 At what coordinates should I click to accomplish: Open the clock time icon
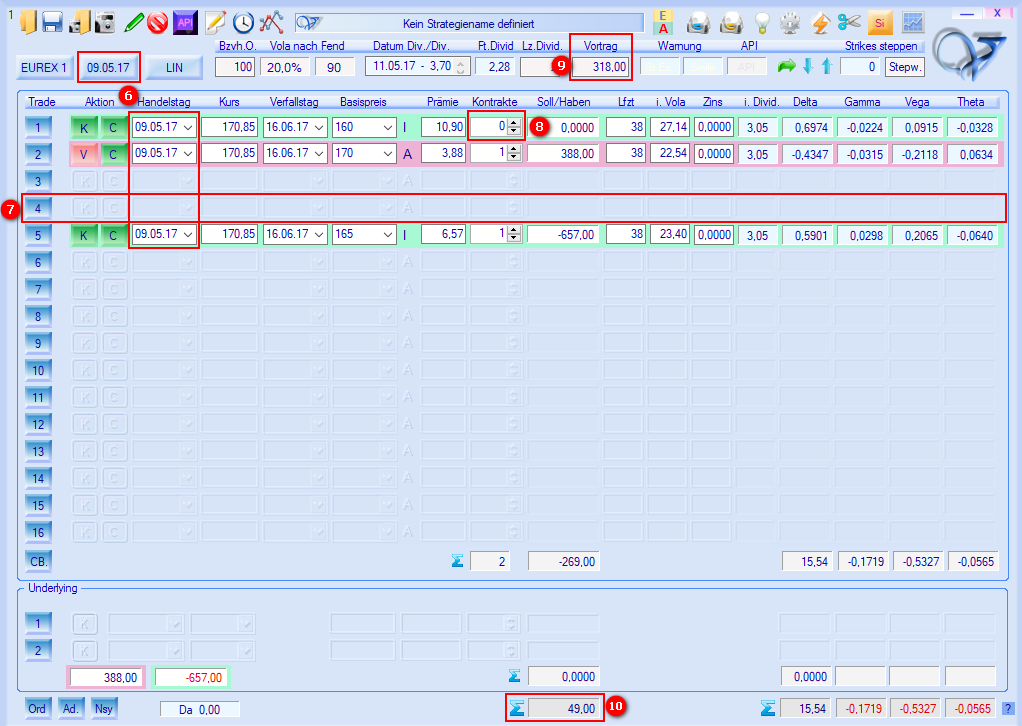(x=243, y=21)
